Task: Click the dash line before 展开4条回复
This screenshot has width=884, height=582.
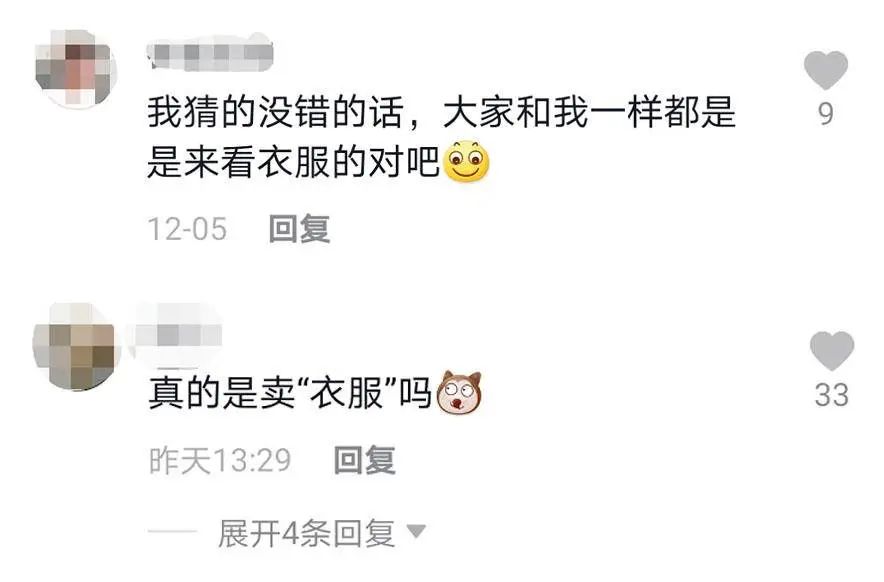Action: click(172, 531)
